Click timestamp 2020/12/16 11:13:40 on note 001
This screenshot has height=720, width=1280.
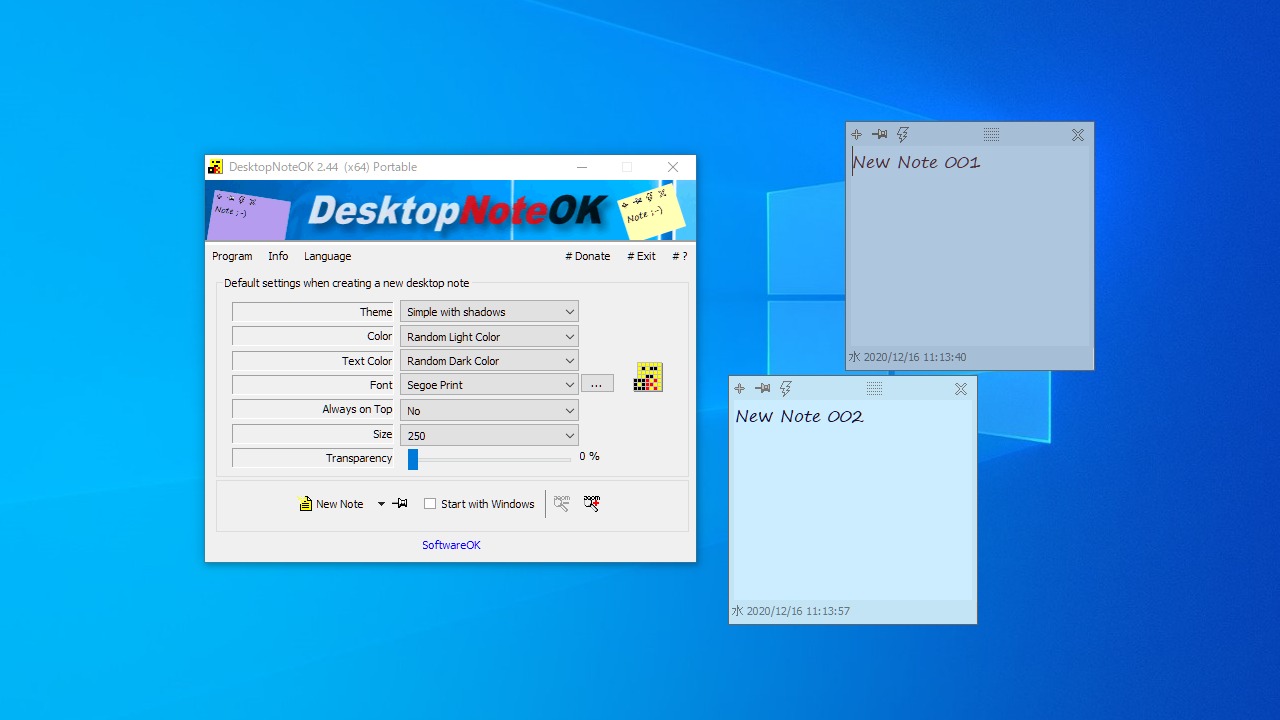click(915, 357)
